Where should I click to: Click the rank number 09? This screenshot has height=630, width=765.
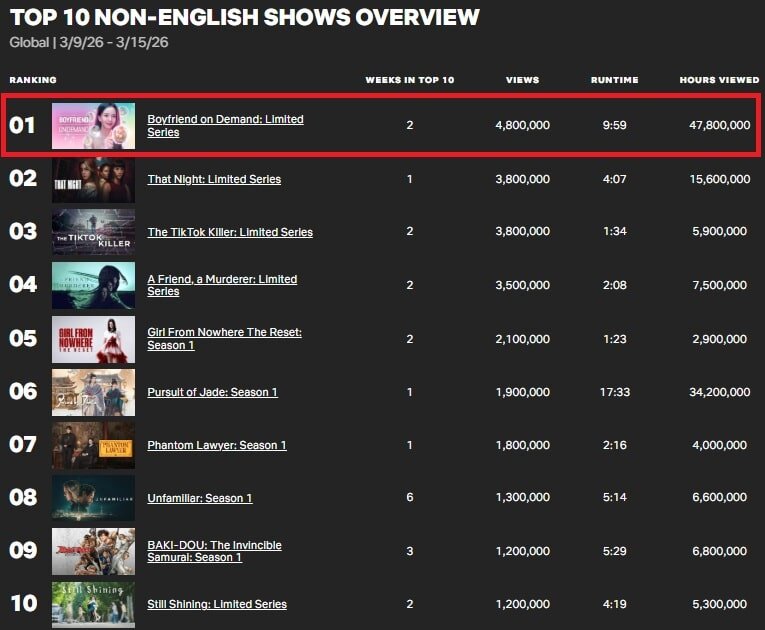(x=23, y=550)
